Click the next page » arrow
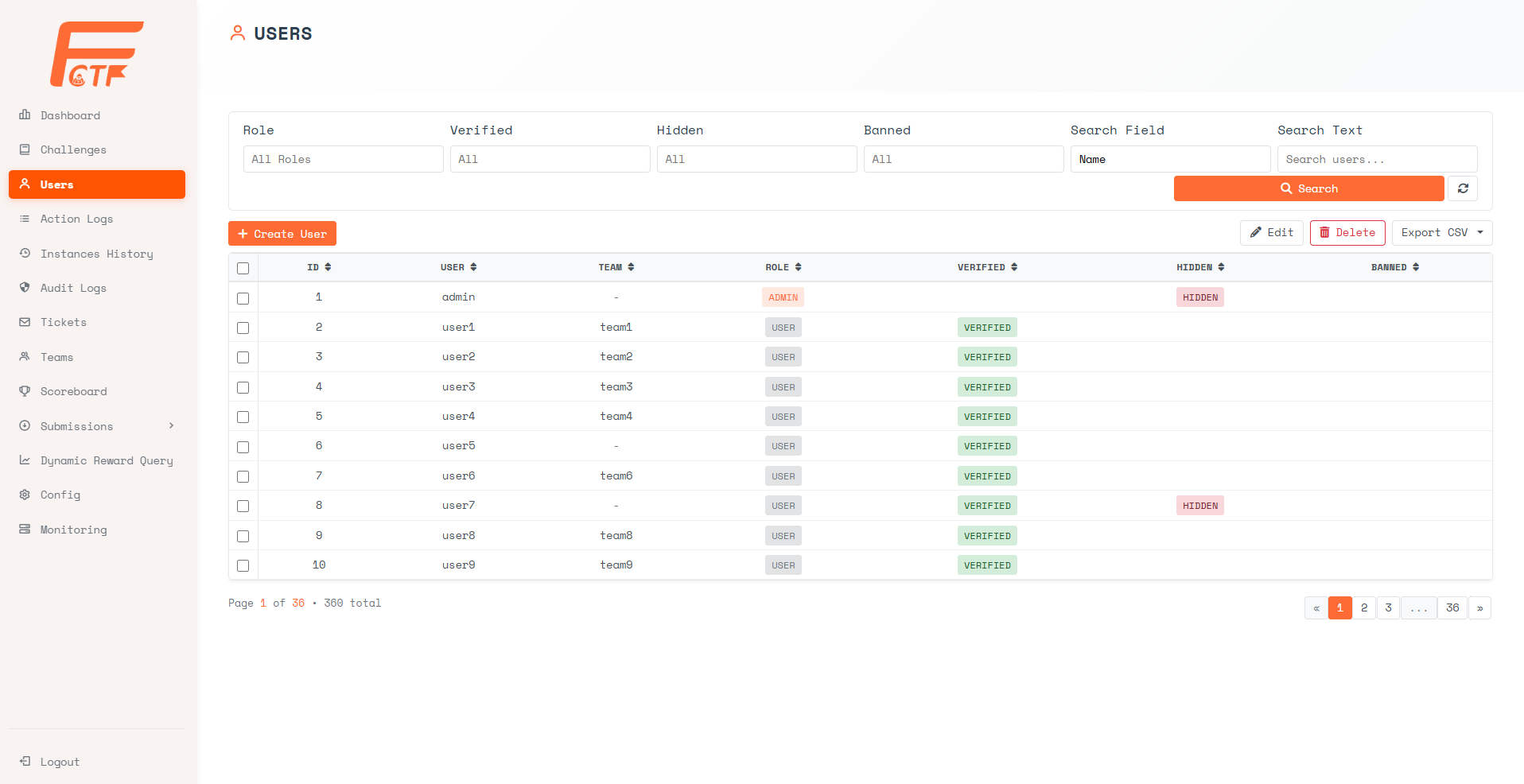1524x784 pixels. 1480,608
